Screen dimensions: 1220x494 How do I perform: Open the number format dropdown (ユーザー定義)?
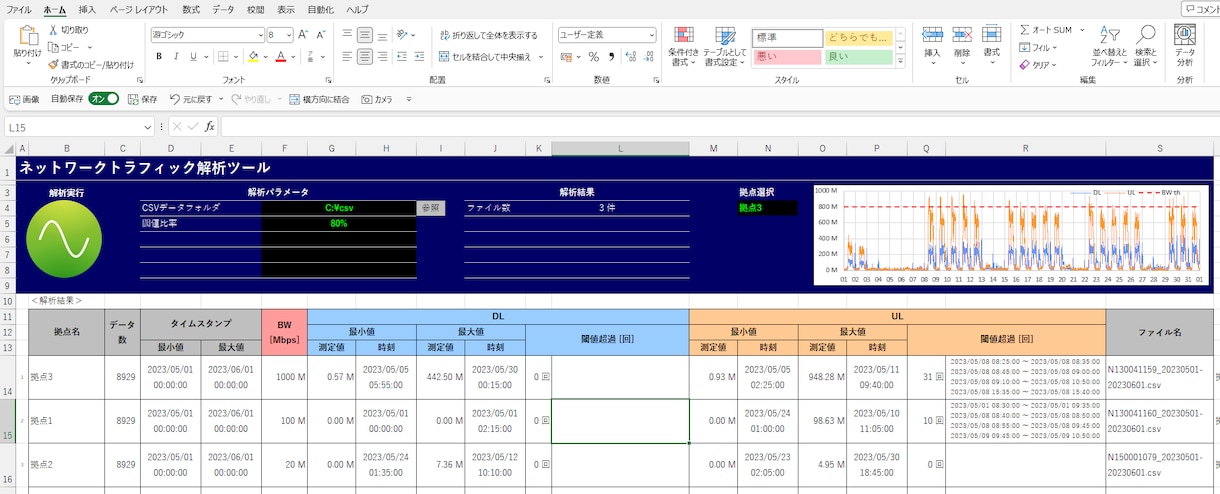pos(651,35)
